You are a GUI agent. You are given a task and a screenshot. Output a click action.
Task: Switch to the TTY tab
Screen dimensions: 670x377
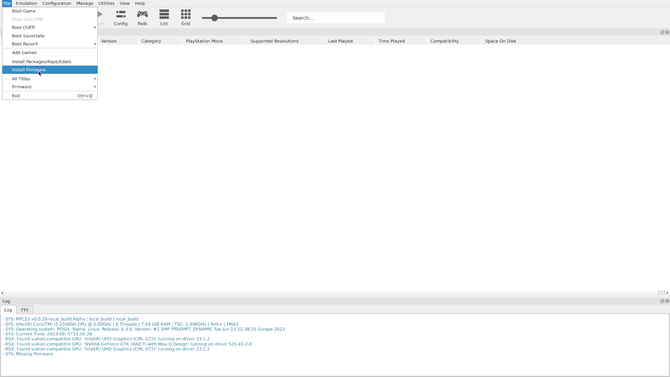point(25,310)
